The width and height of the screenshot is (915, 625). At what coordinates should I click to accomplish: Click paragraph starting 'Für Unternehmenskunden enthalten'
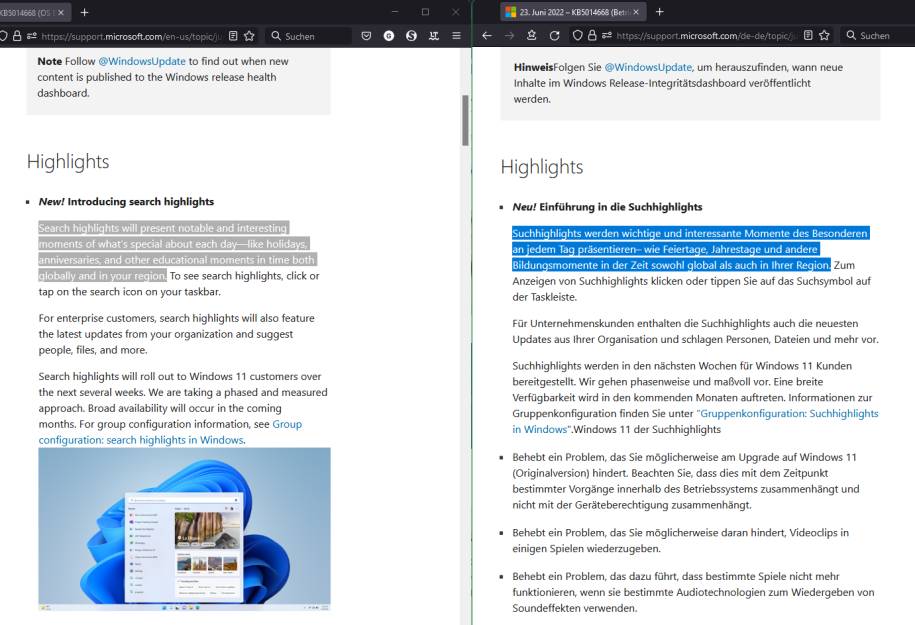[x=695, y=331]
